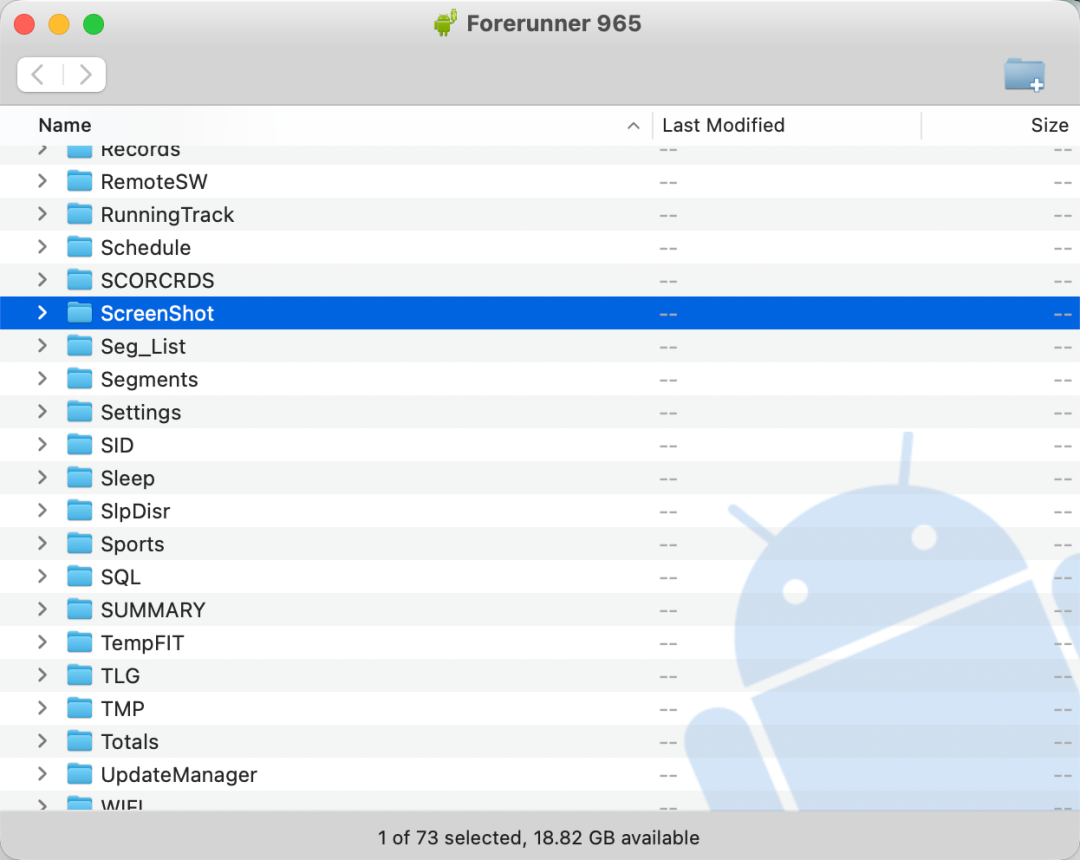Select the TMP folder icon

click(x=80, y=709)
